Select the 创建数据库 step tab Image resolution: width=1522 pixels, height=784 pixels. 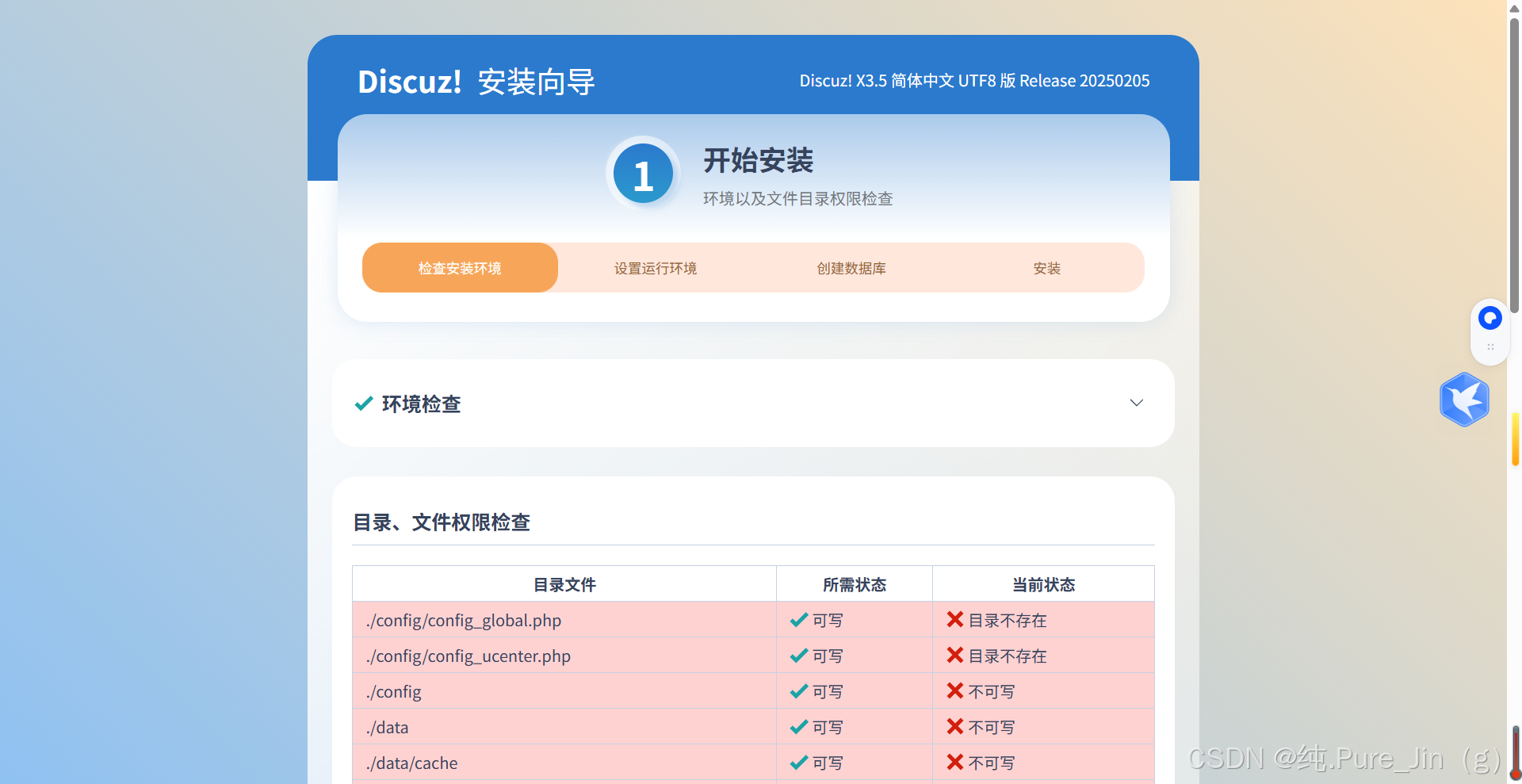[x=851, y=268]
